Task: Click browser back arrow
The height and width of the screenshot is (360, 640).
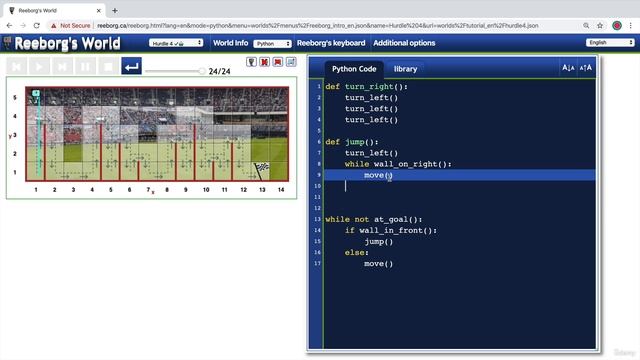Action: [9, 25]
